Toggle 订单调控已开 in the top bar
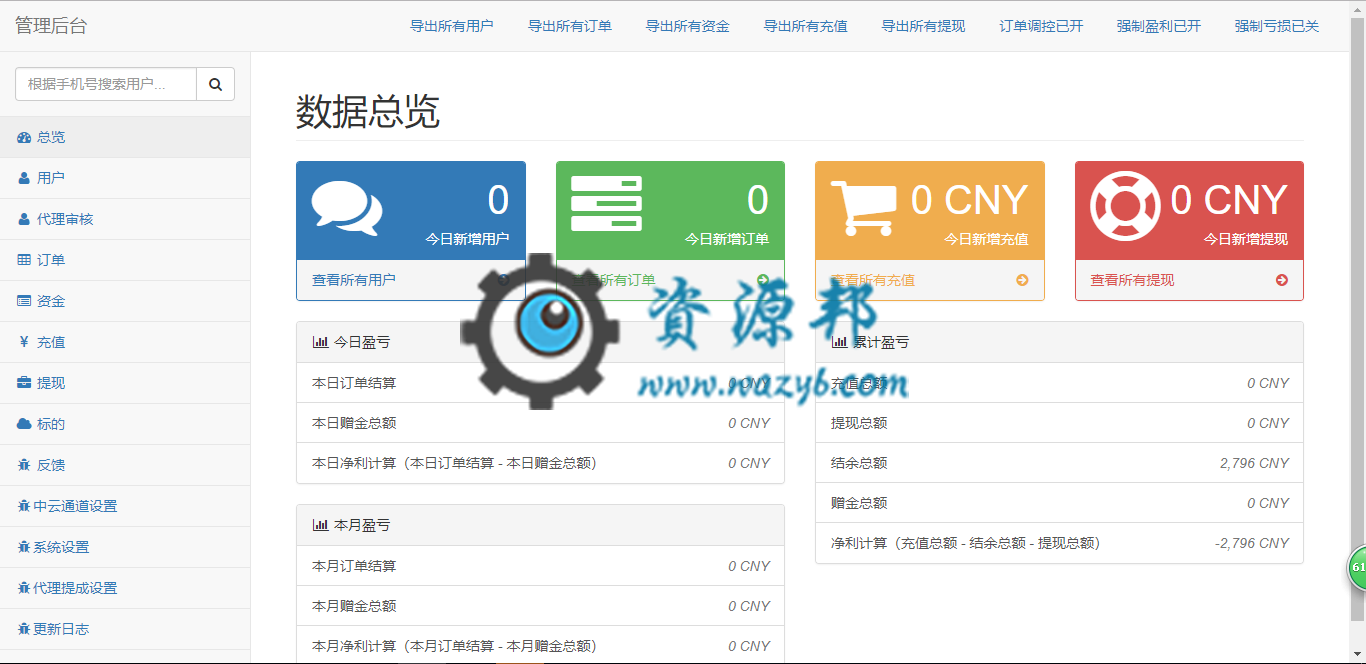 point(1042,26)
